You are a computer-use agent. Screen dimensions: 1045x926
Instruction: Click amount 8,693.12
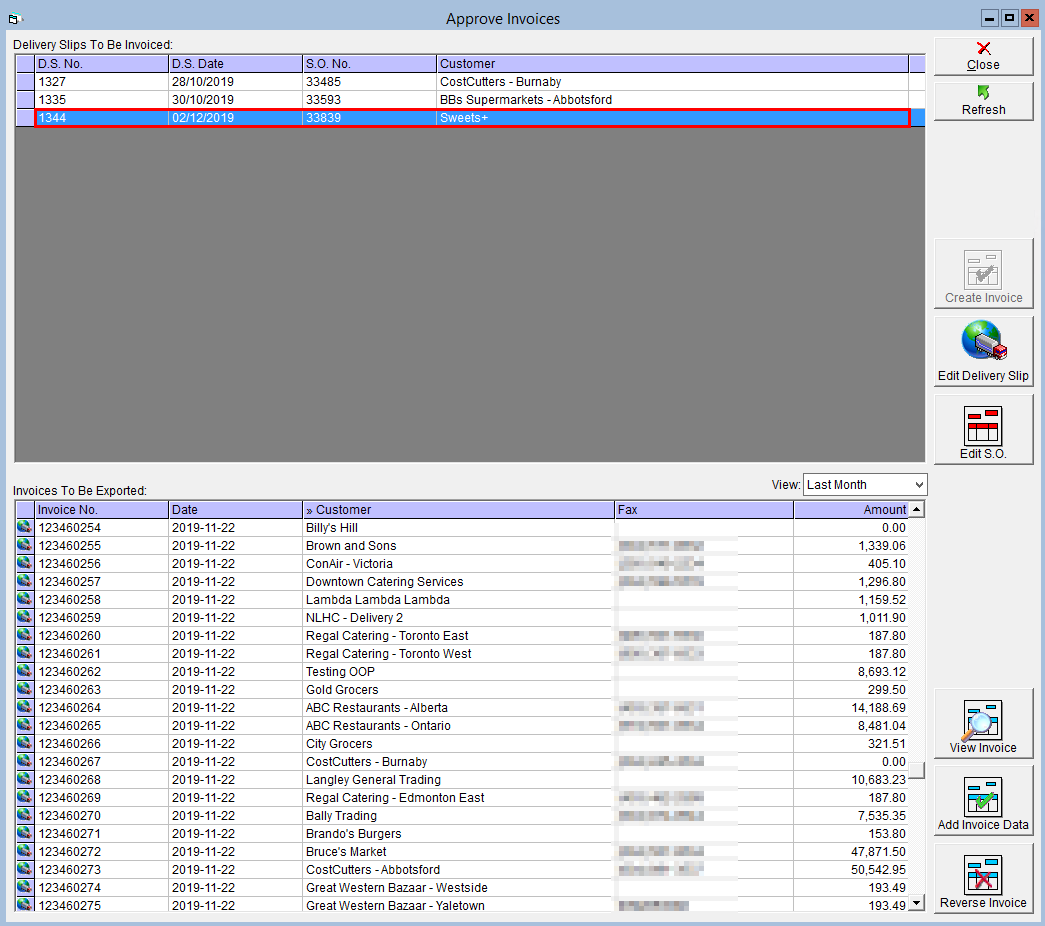[x=881, y=671]
